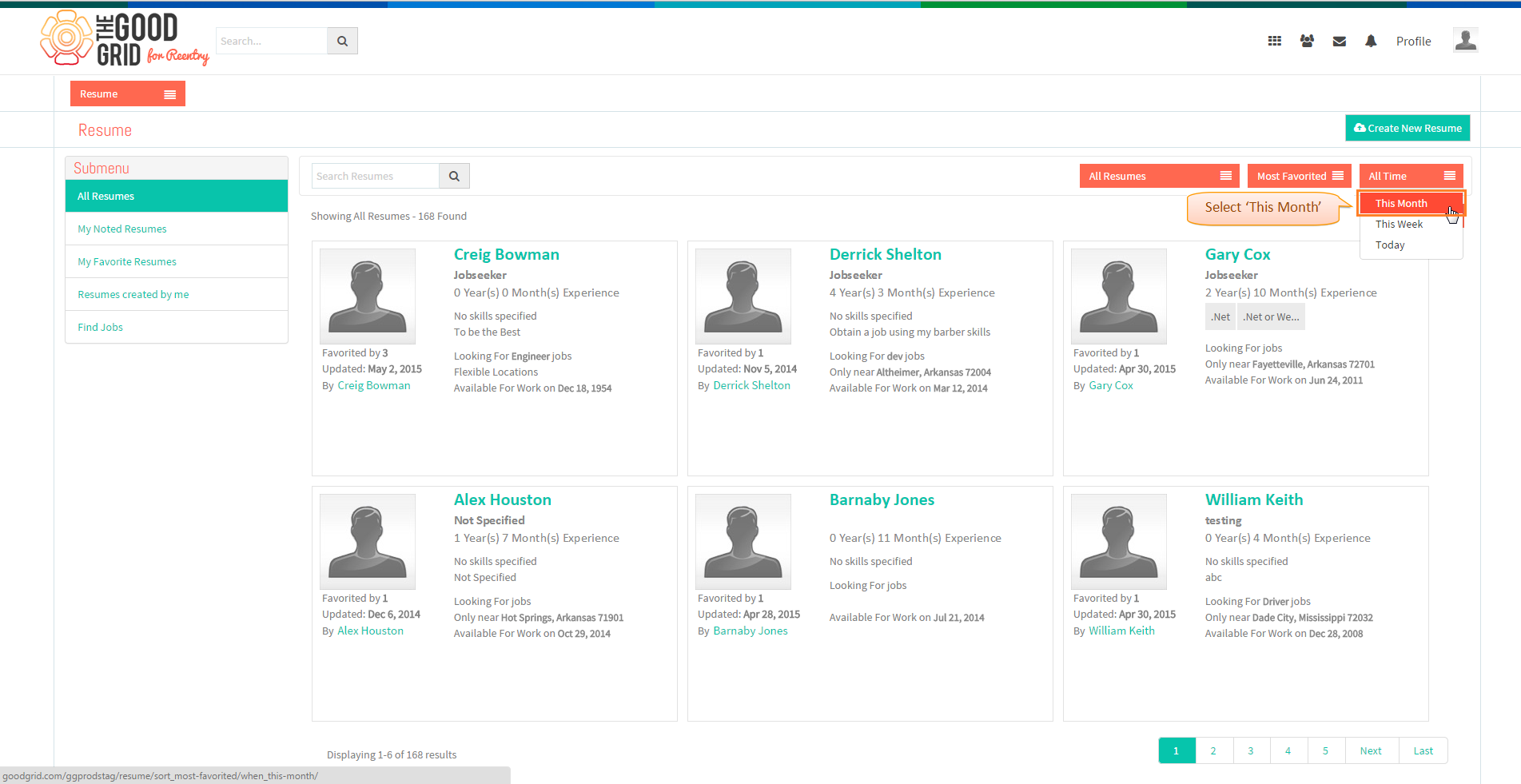Click the '.Net or We...' skill tag
Image resolution: width=1521 pixels, height=784 pixels.
point(1271,316)
